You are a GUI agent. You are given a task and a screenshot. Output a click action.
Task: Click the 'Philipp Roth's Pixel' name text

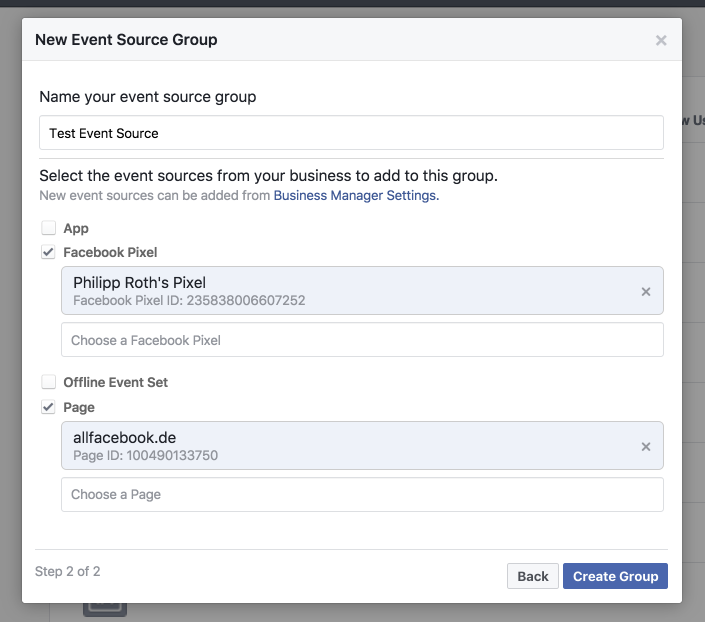(139, 282)
